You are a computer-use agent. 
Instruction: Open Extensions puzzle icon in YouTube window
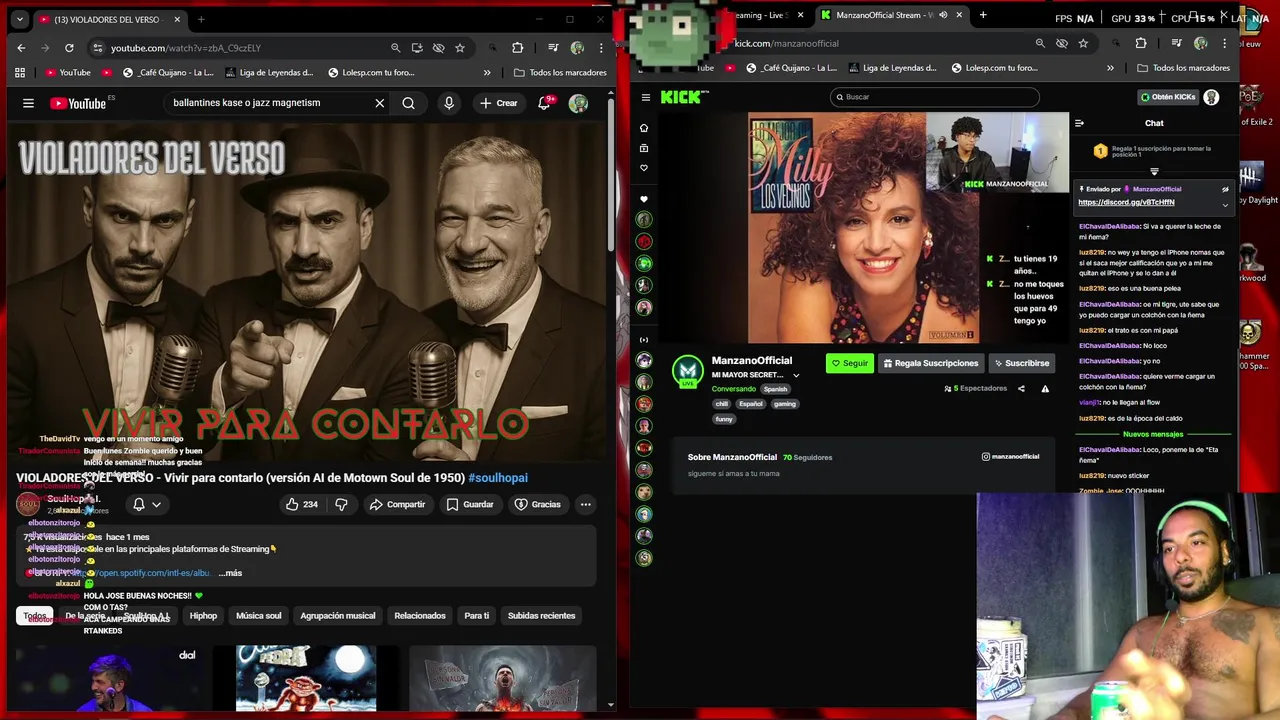tap(517, 48)
